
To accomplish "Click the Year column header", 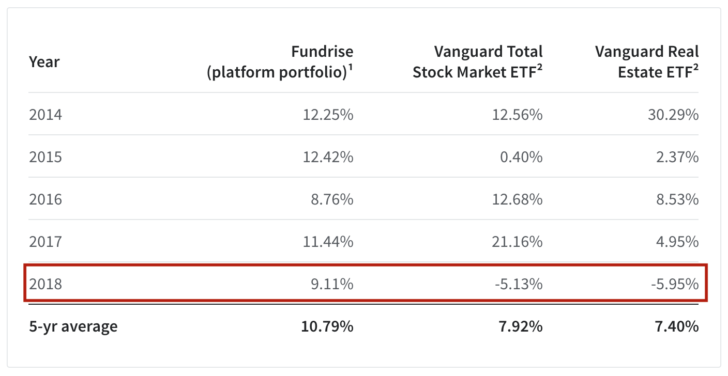I will pyautogui.click(x=44, y=62).
